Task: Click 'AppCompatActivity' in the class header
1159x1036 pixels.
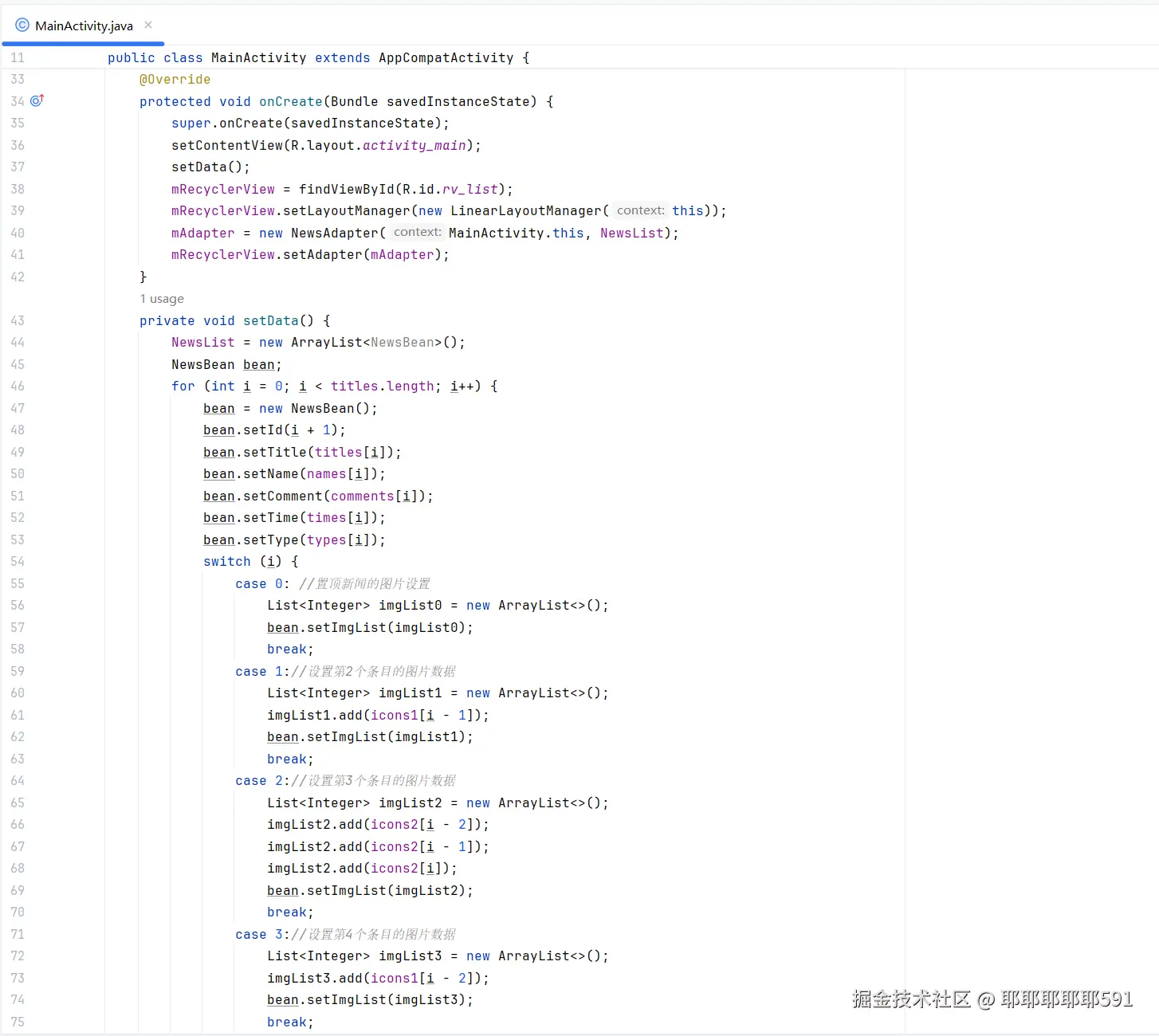Action: [446, 57]
